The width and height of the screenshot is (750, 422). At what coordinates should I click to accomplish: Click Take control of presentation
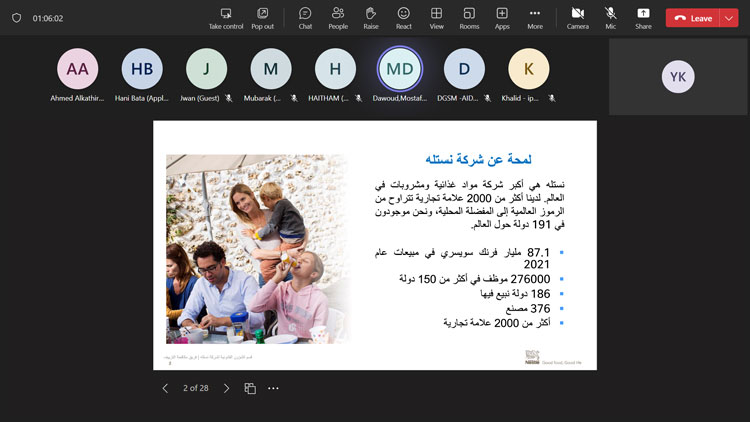(x=226, y=17)
